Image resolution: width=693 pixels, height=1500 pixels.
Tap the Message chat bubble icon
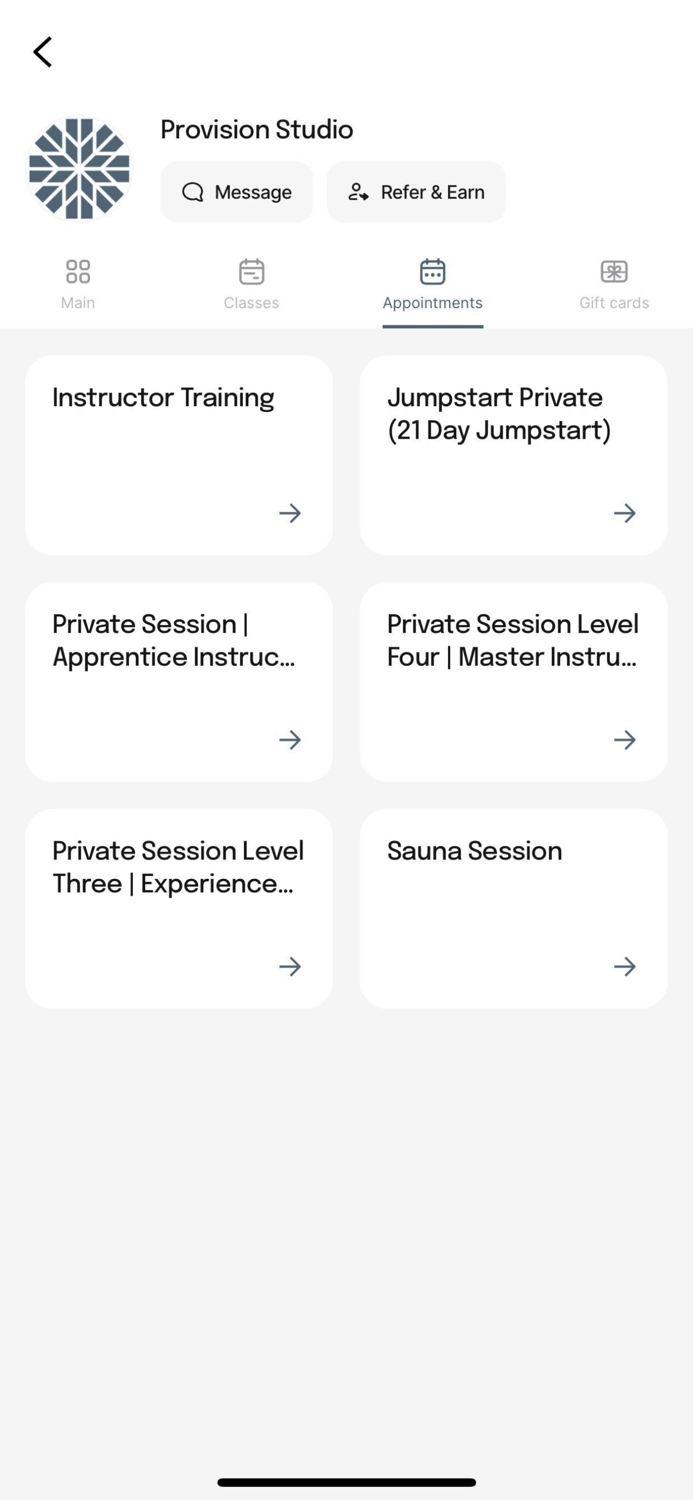(192, 191)
